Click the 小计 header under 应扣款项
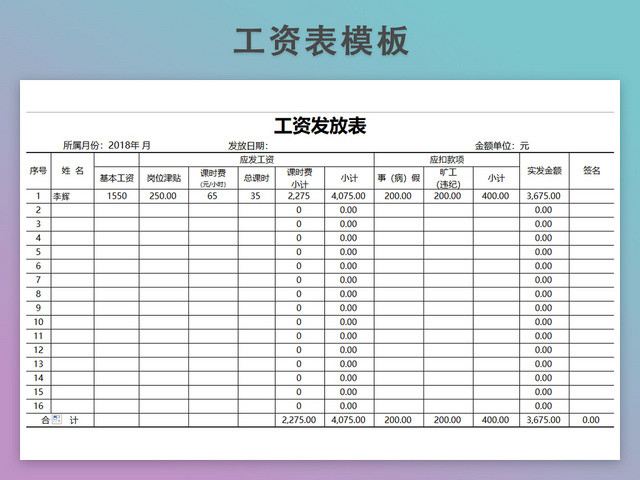The width and height of the screenshot is (640, 480). 496,178
